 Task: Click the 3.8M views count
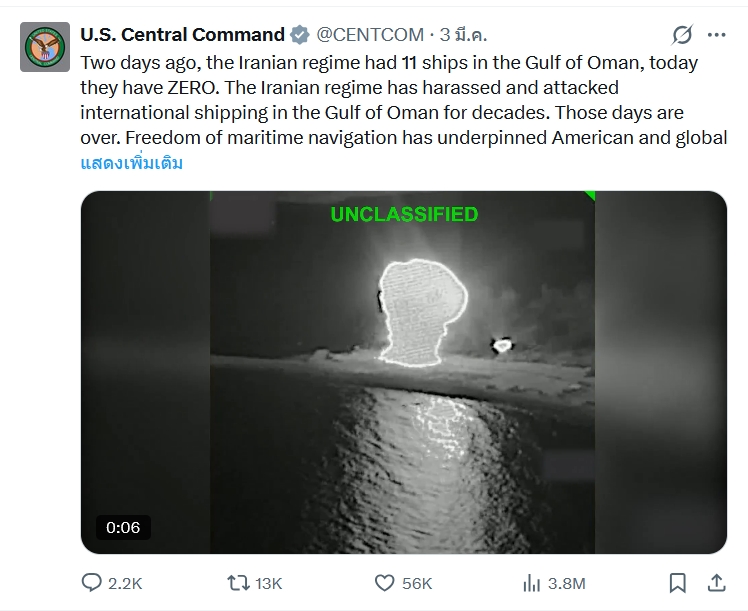pyautogui.click(x=567, y=583)
